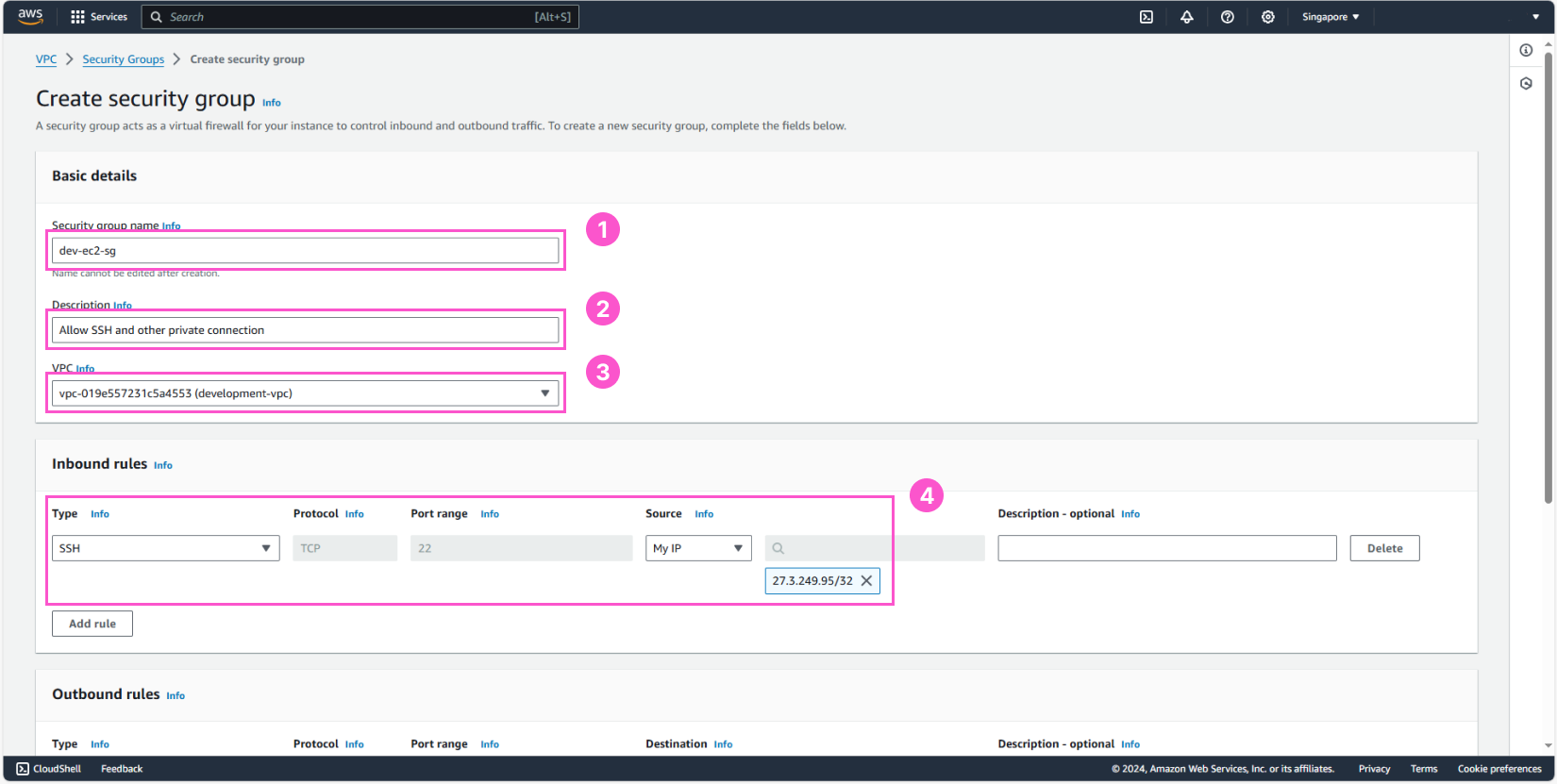Open the Services grid menu
1557x784 pixels.
pos(77,17)
